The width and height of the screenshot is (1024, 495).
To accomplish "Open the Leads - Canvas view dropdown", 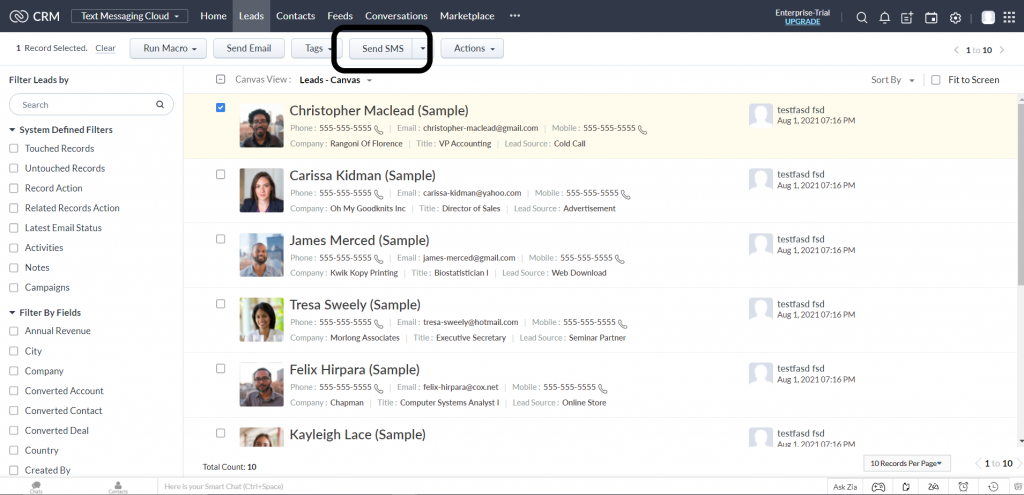I will click(336, 80).
